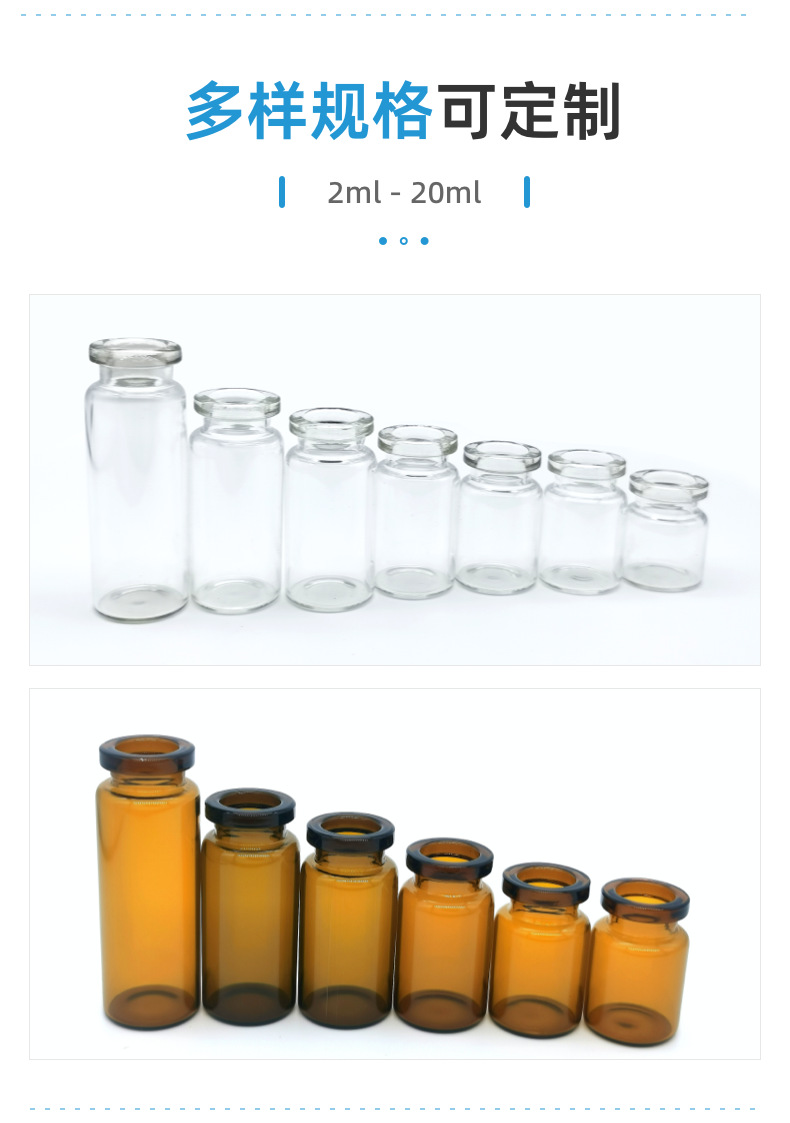Click the right solid blue dot indicator
790x1123 pixels.
point(425,241)
